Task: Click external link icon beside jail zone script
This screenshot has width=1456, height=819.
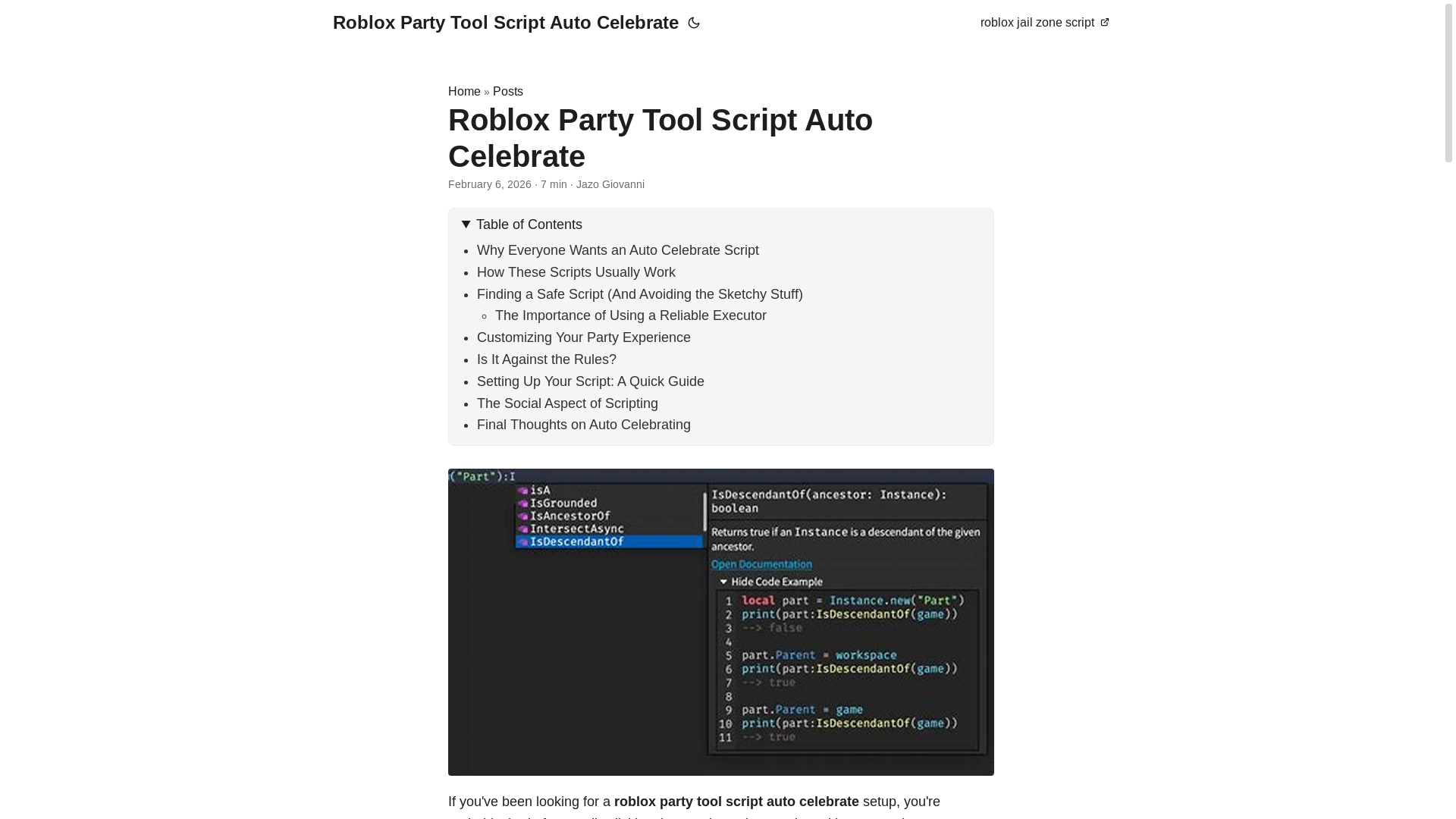Action: pos(1104,23)
